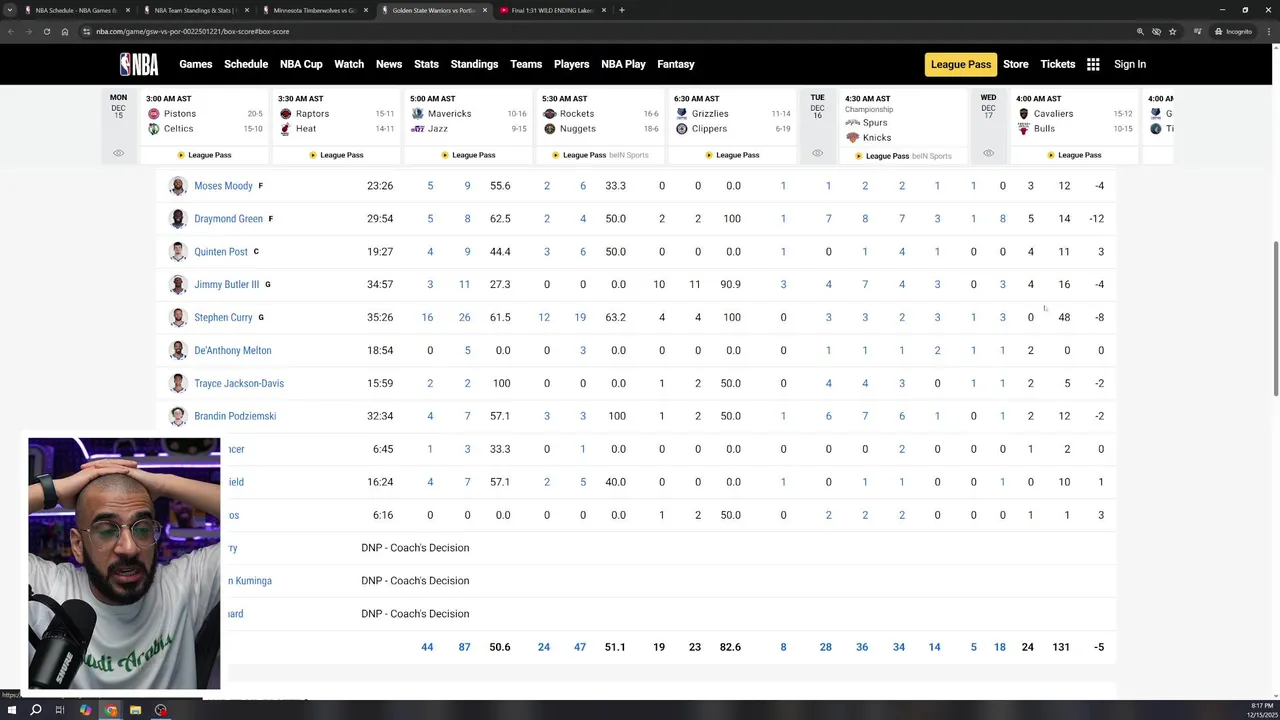The height and width of the screenshot is (720, 1280).
Task: Open File Explorer from the taskbar
Action: (135, 710)
